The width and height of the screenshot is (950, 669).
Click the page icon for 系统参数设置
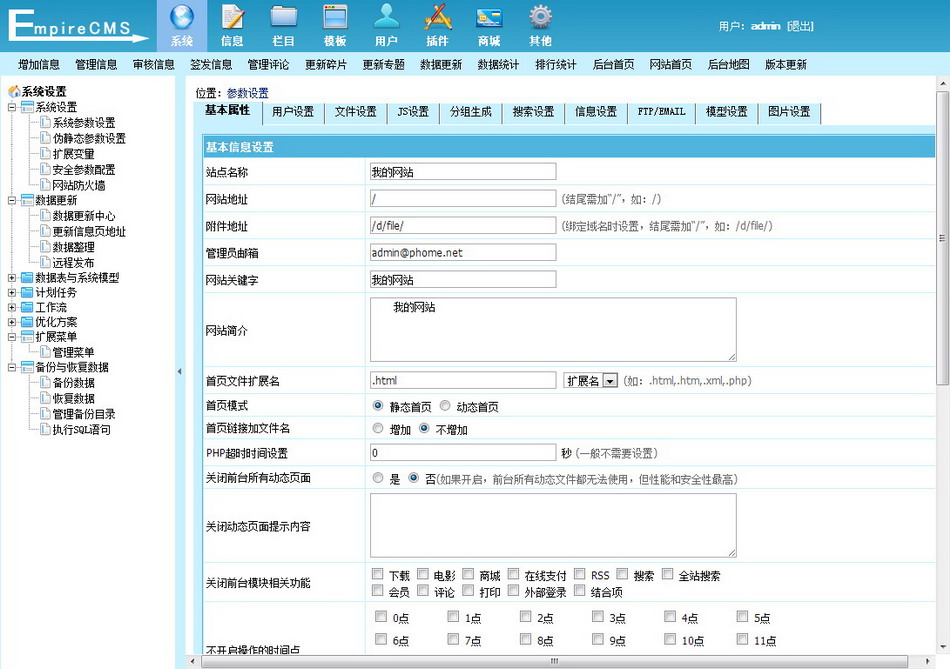tap(45, 122)
